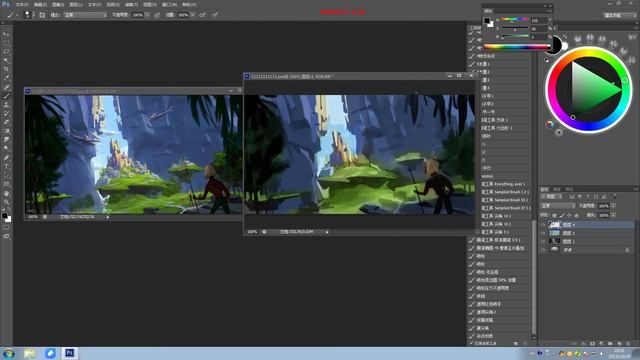Open opacity slider arrow in options bar
The image size is (640, 360).
pos(147,15)
